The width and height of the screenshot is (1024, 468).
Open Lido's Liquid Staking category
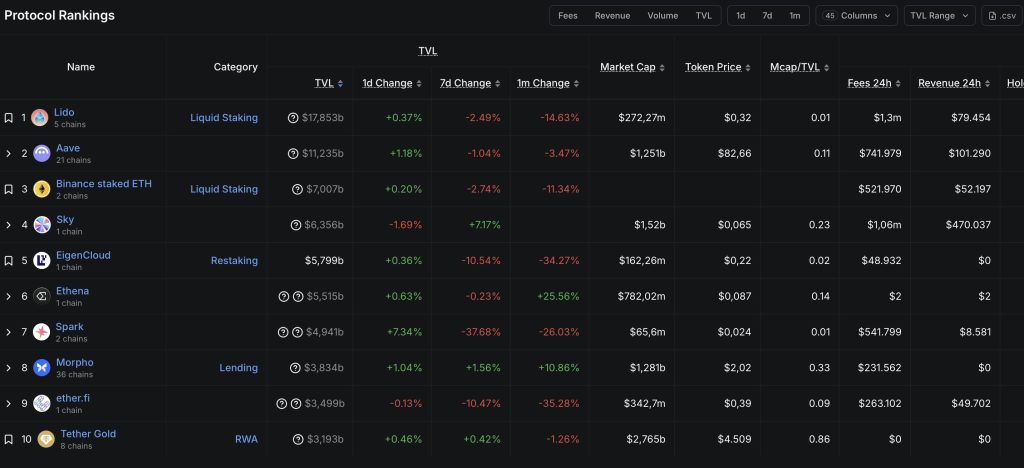(x=224, y=118)
